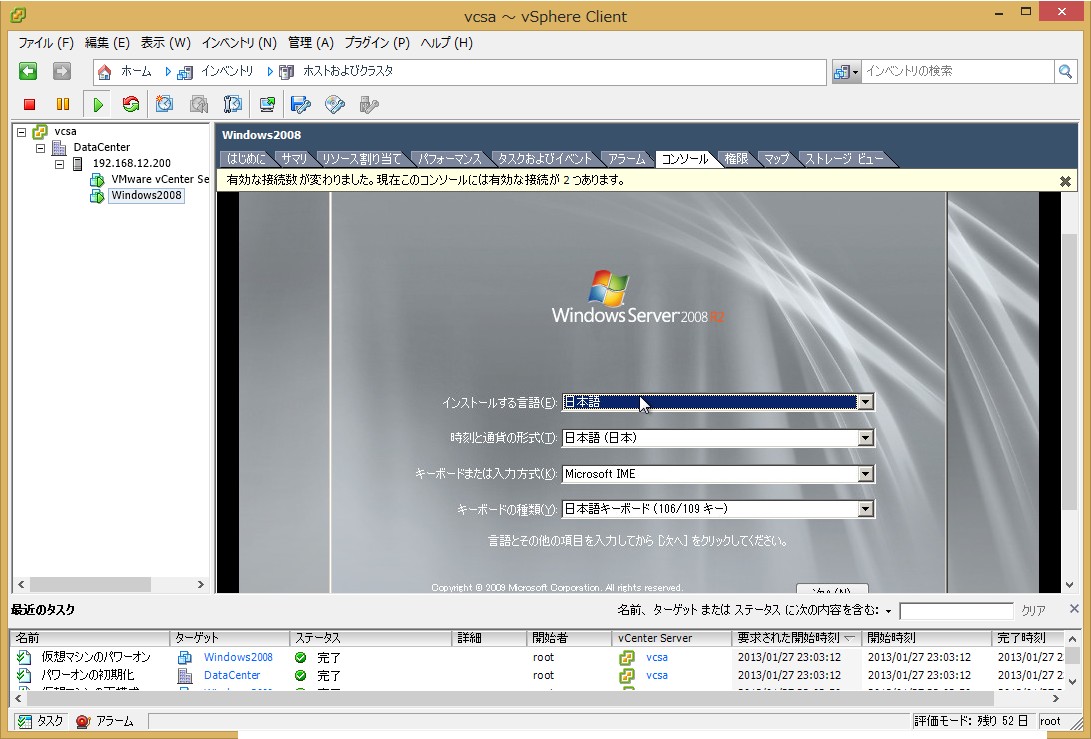
Task: Close the 最近のタスク panel
Action: 1074,609
